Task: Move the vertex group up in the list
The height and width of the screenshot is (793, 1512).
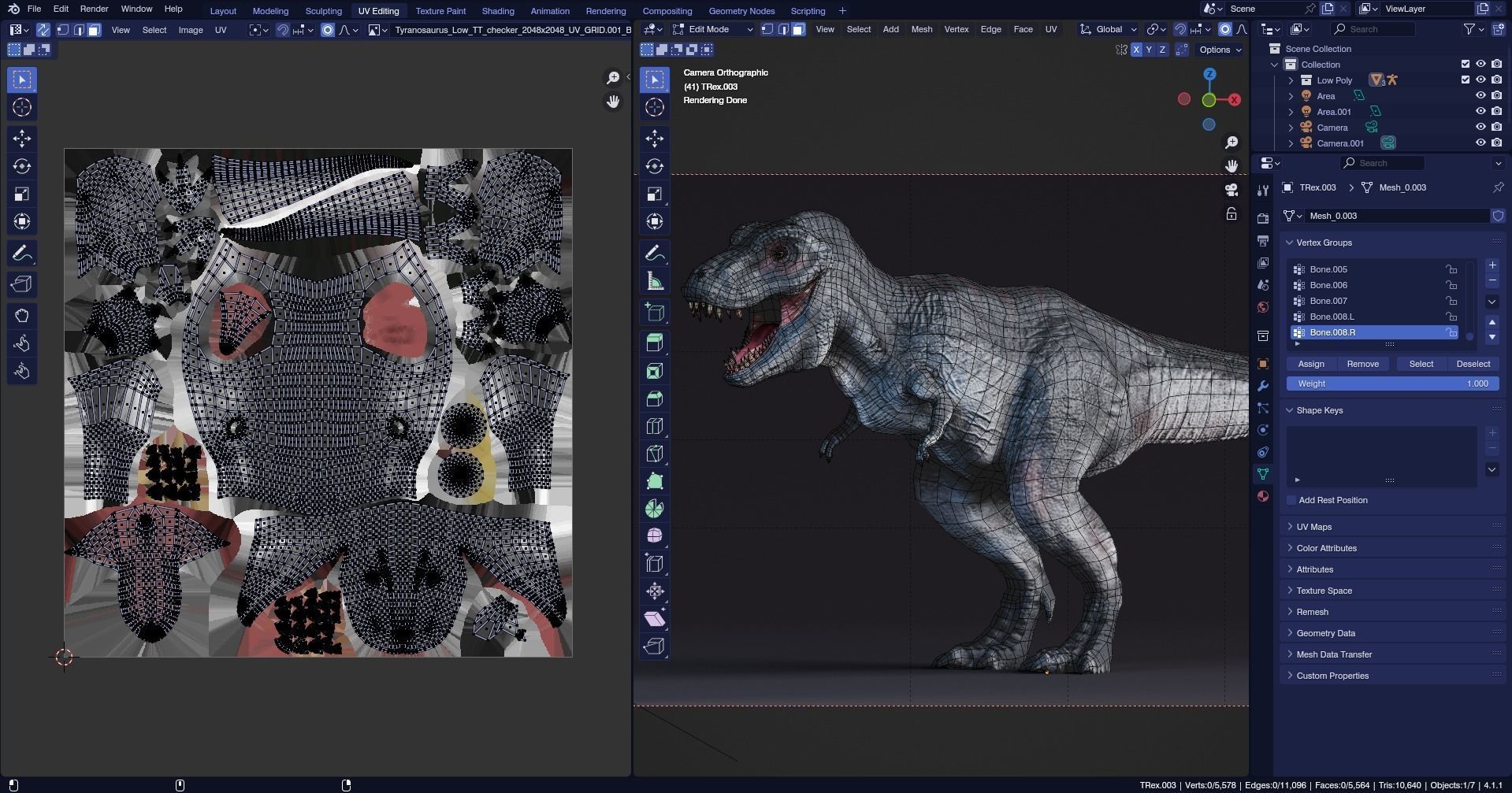Action: click(x=1492, y=322)
